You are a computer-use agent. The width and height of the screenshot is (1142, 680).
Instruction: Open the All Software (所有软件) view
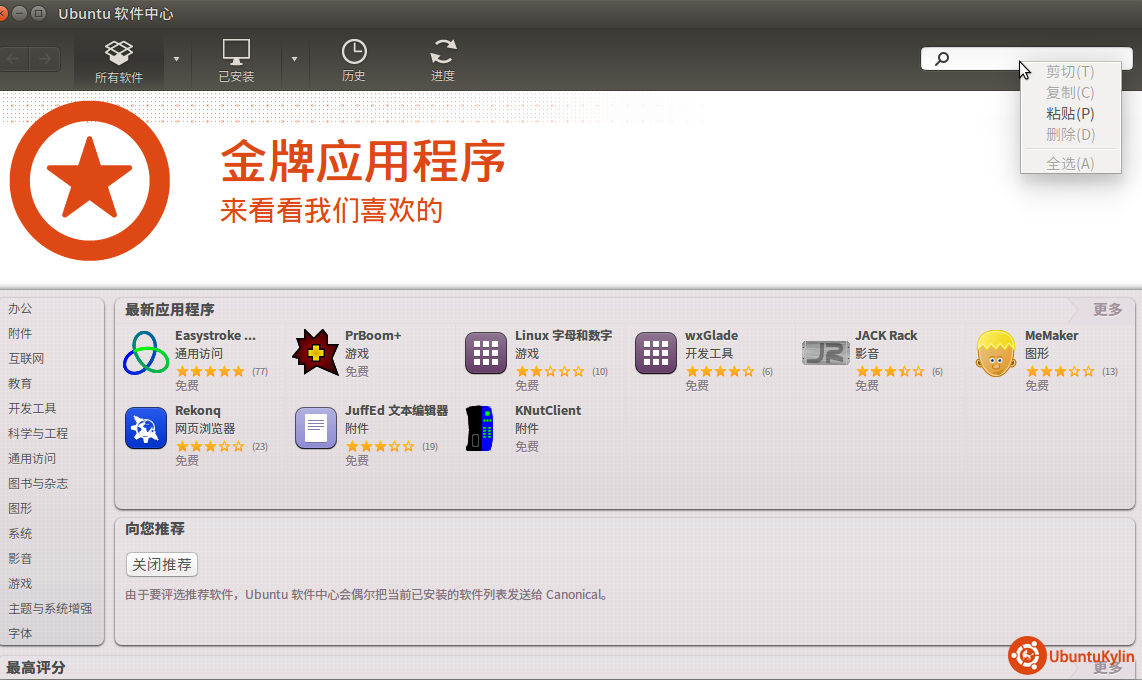[x=119, y=60]
